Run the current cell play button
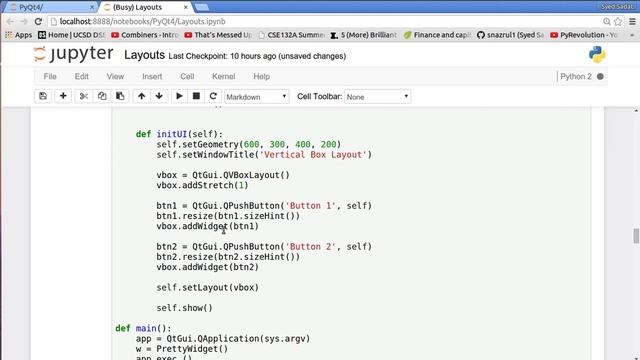640x360 pixels. tap(179, 96)
